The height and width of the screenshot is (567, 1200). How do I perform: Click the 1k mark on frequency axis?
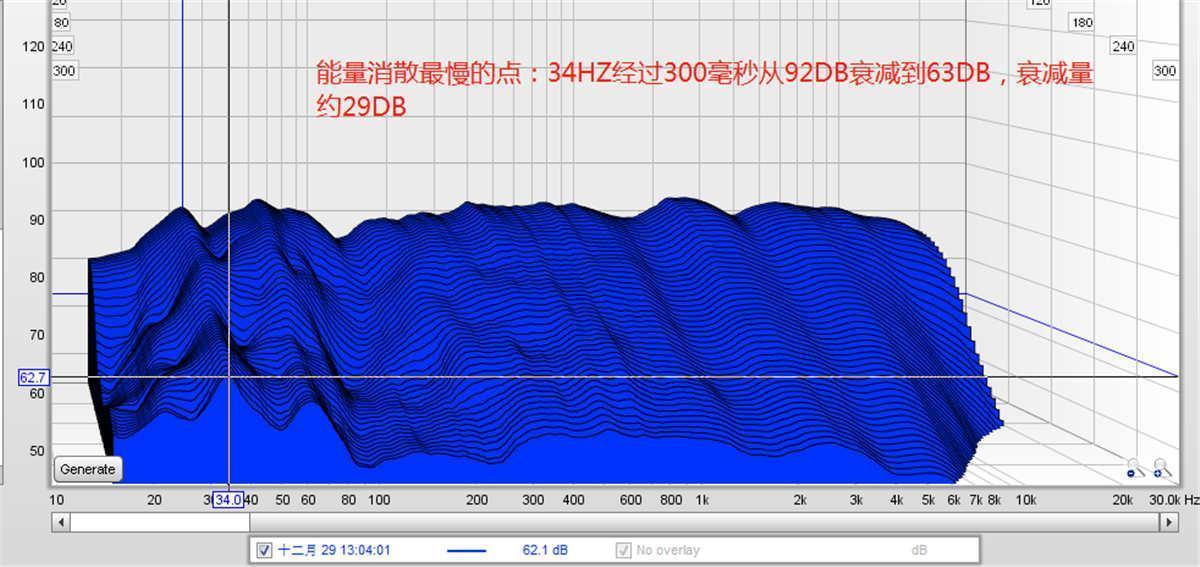click(x=702, y=499)
